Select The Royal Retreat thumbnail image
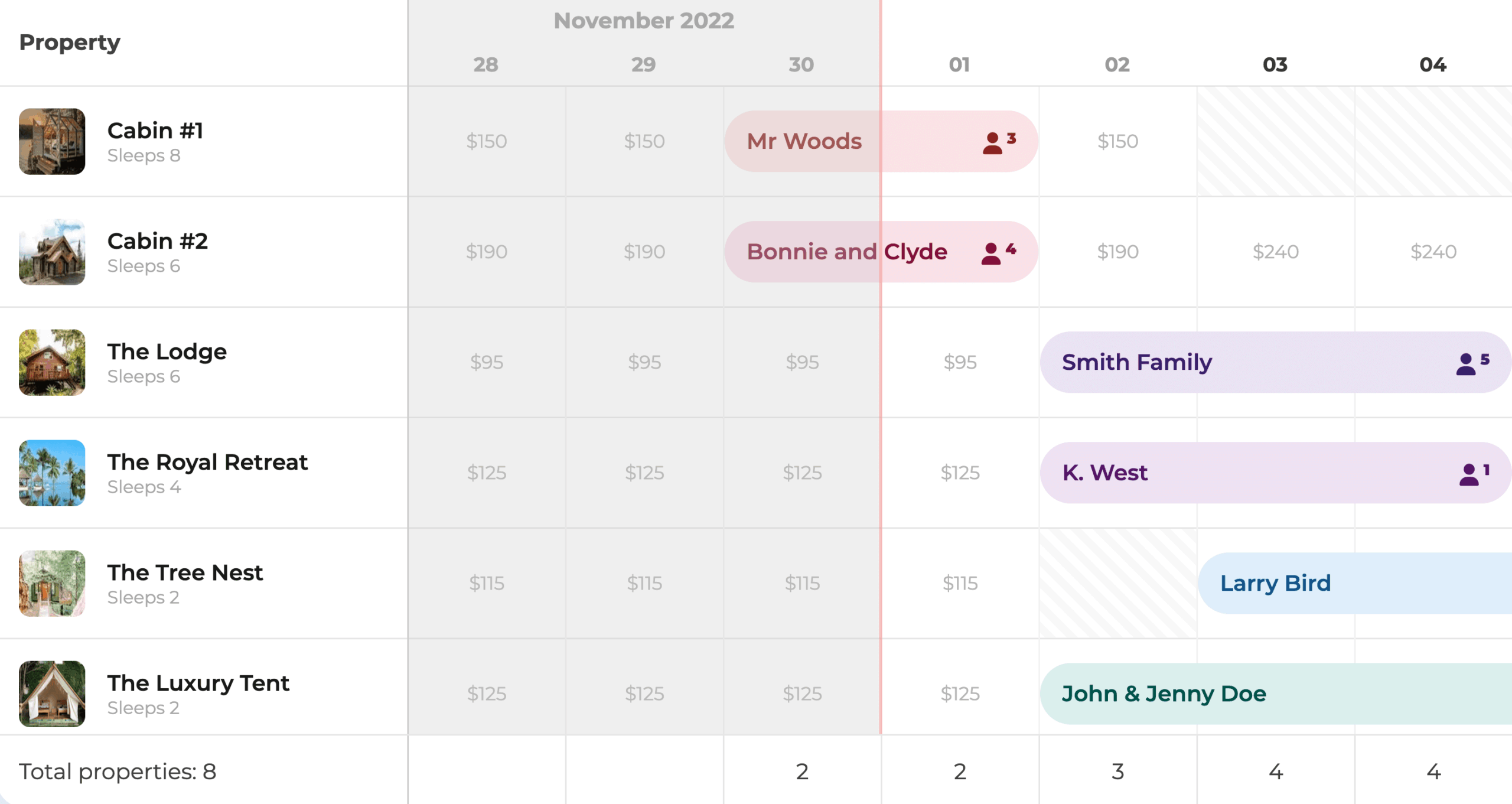Image resolution: width=1512 pixels, height=804 pixels. pos(52,473)
